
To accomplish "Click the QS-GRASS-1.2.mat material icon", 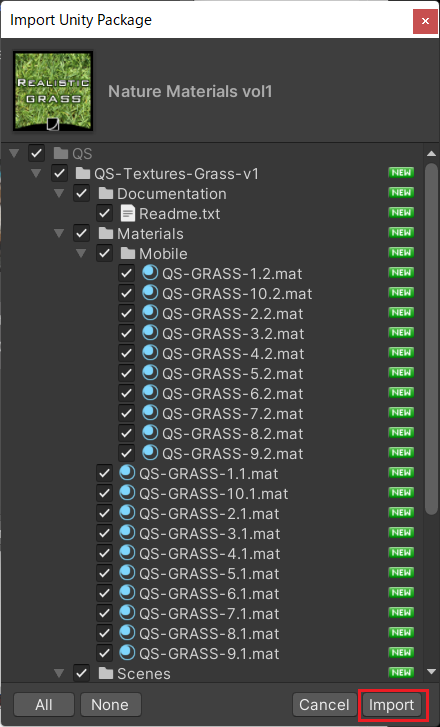I will pos(150,273).
